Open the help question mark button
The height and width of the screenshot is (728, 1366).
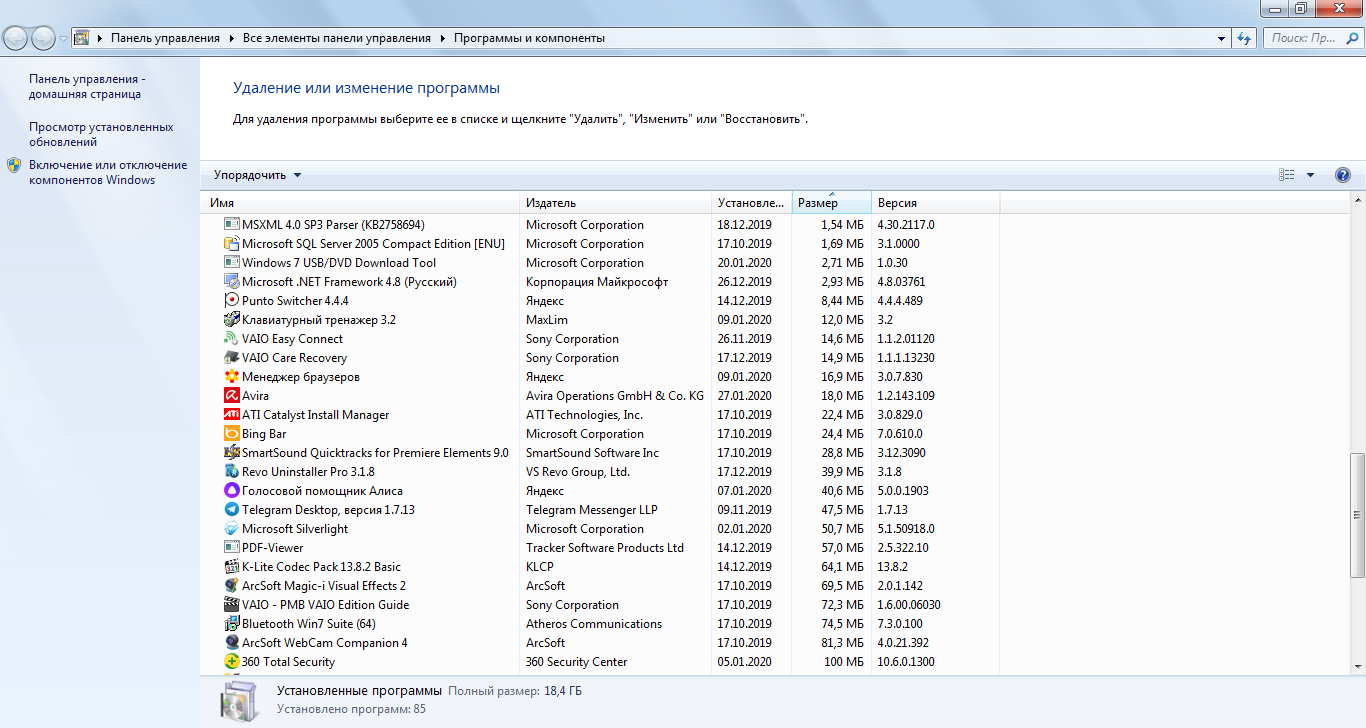(x=1343, y=175)
